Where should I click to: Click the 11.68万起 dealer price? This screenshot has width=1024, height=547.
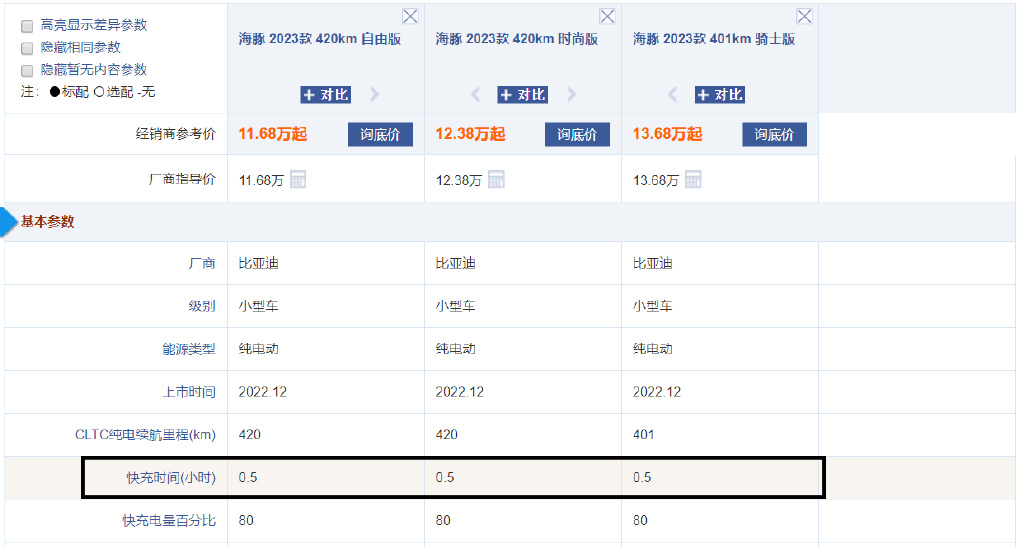273,134
